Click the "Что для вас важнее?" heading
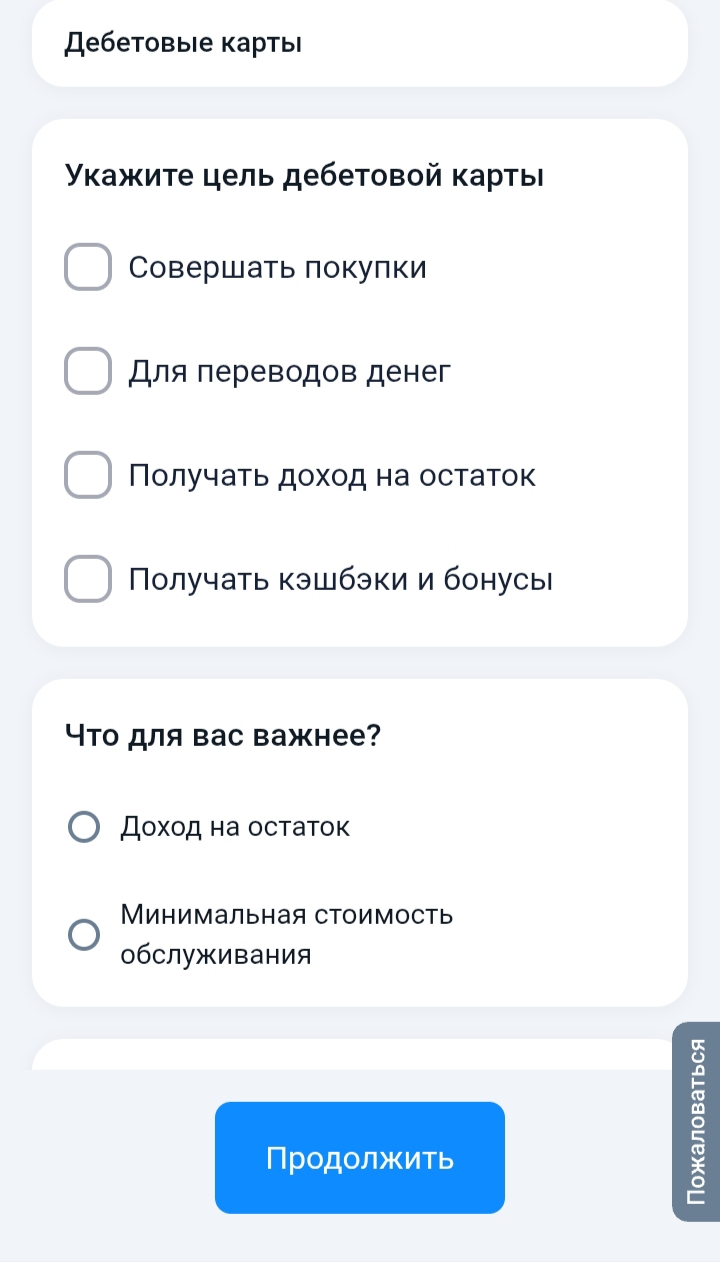The width and height of the screenshot is (720, 1262). tap(223, 736)
